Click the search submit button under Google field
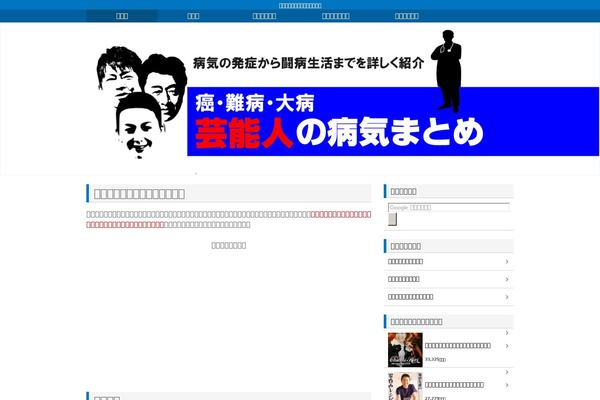This screenshot has height=400, width=600. coord(392,220)
